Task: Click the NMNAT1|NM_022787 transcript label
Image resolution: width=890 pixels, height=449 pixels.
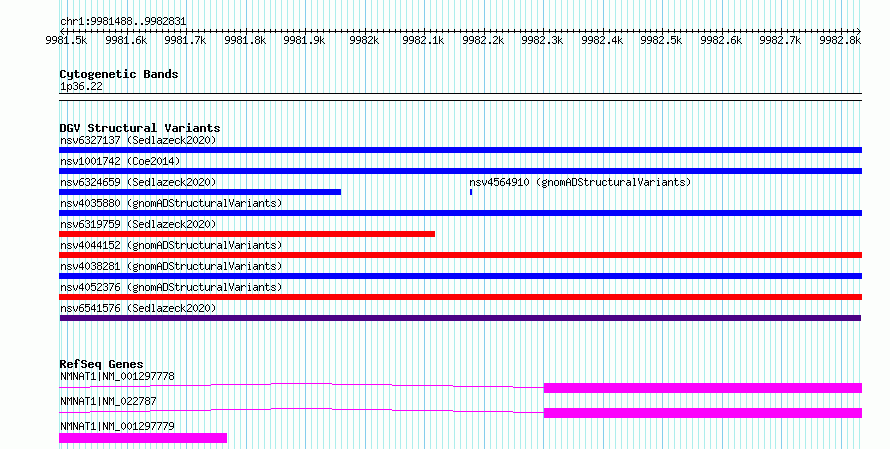Action: pyautogui.click(x=108, y=401)
